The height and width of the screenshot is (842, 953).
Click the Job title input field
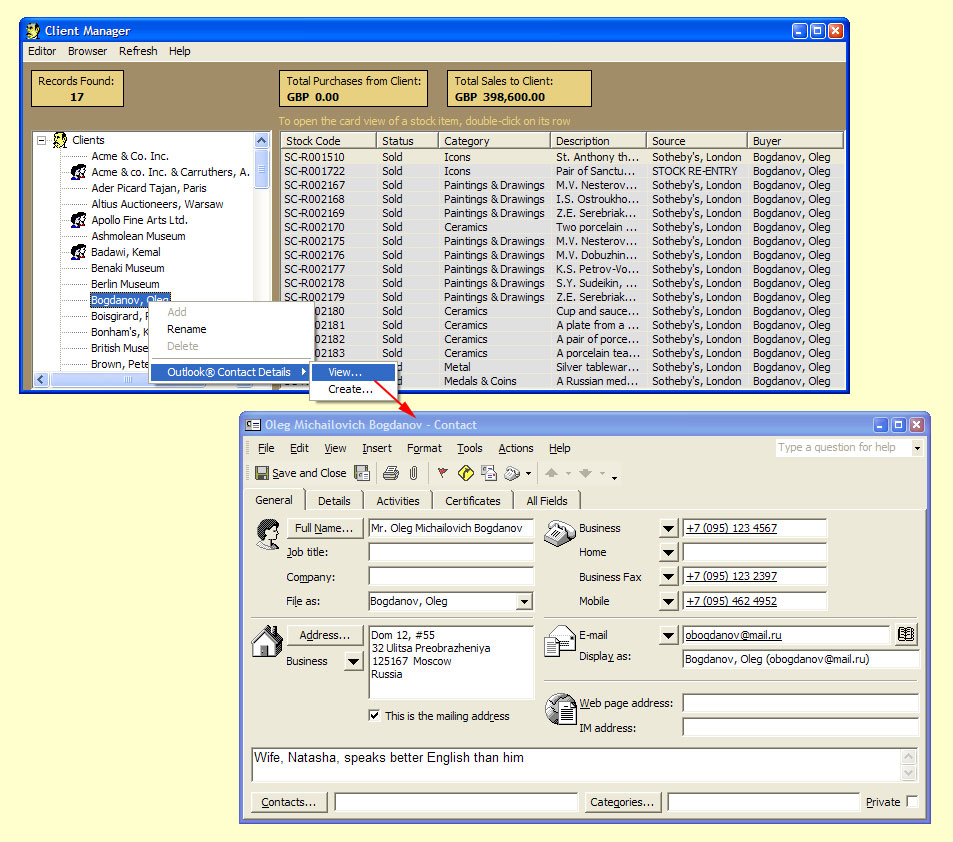click(451, 552)
